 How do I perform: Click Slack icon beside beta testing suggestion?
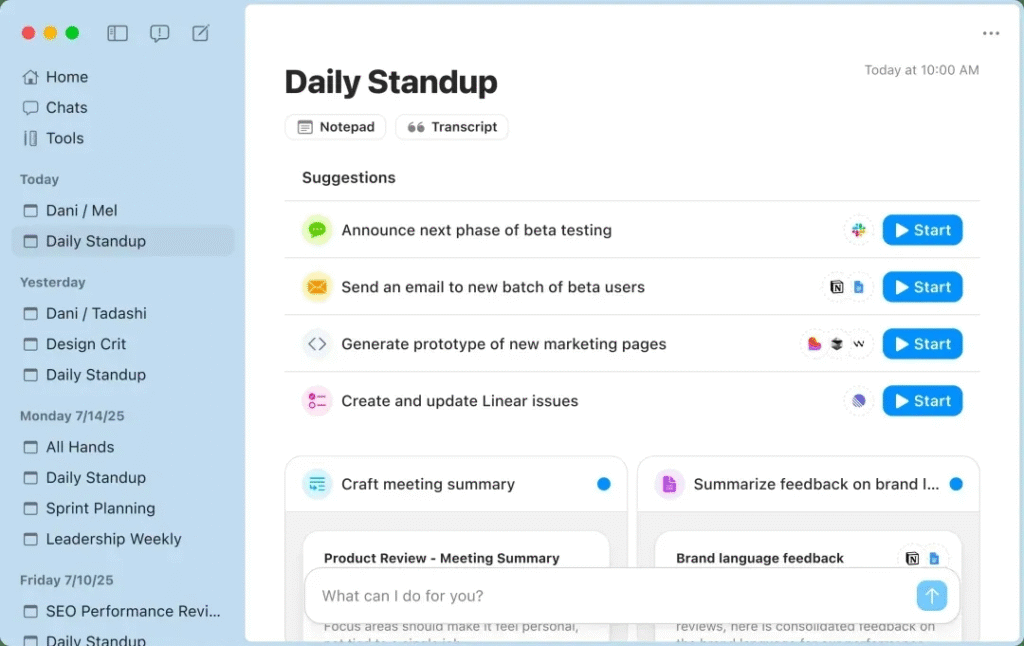pos(858,230)
